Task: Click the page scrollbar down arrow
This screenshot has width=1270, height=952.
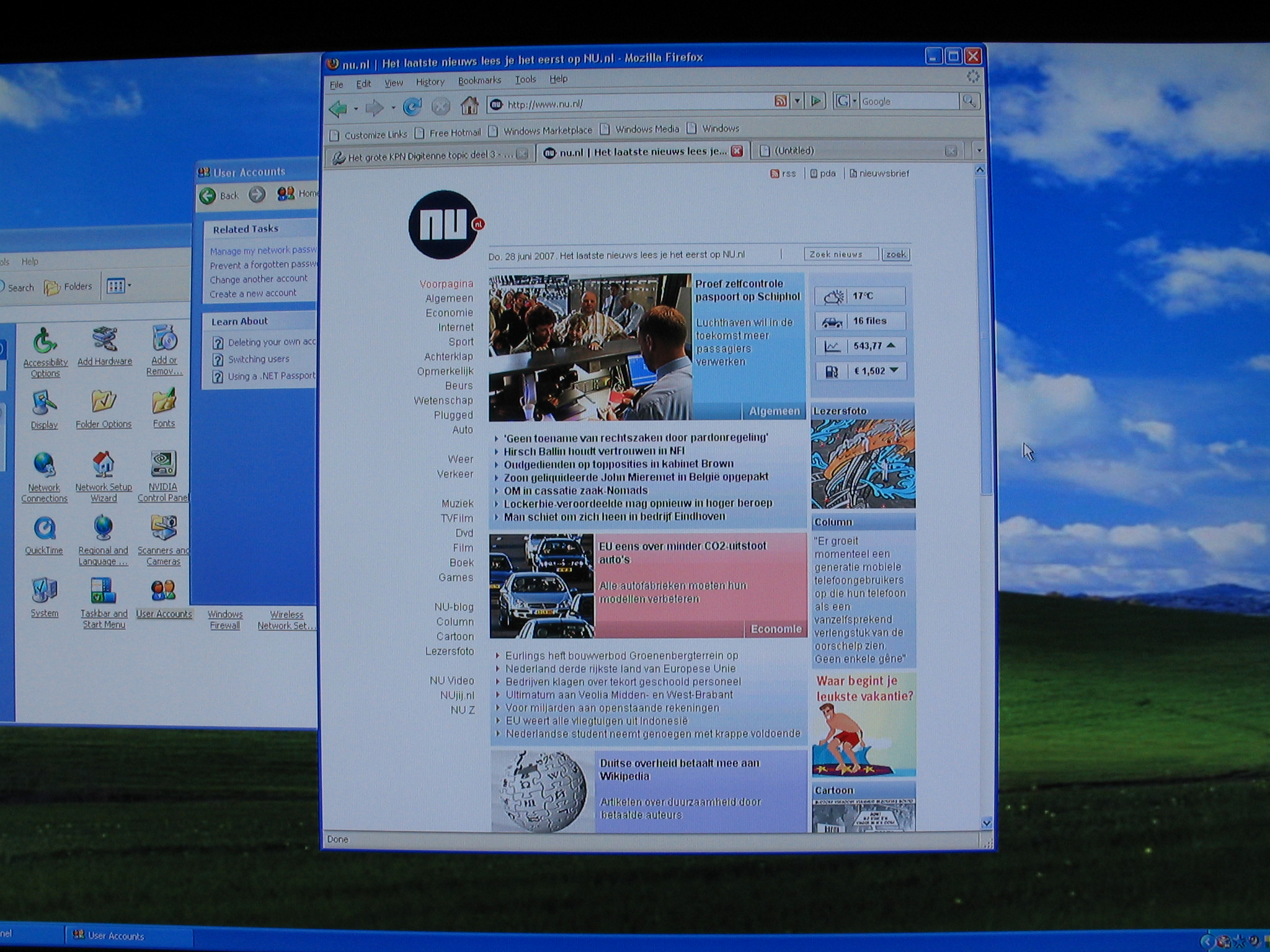Action: click(987, 823)
